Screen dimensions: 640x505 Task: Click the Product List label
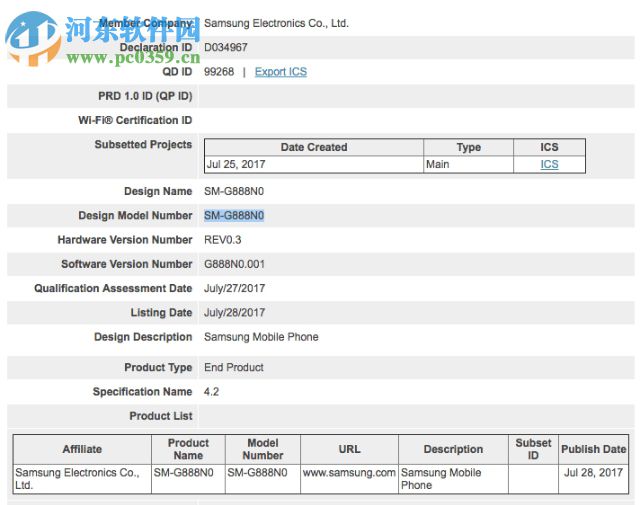coord(161,416)
